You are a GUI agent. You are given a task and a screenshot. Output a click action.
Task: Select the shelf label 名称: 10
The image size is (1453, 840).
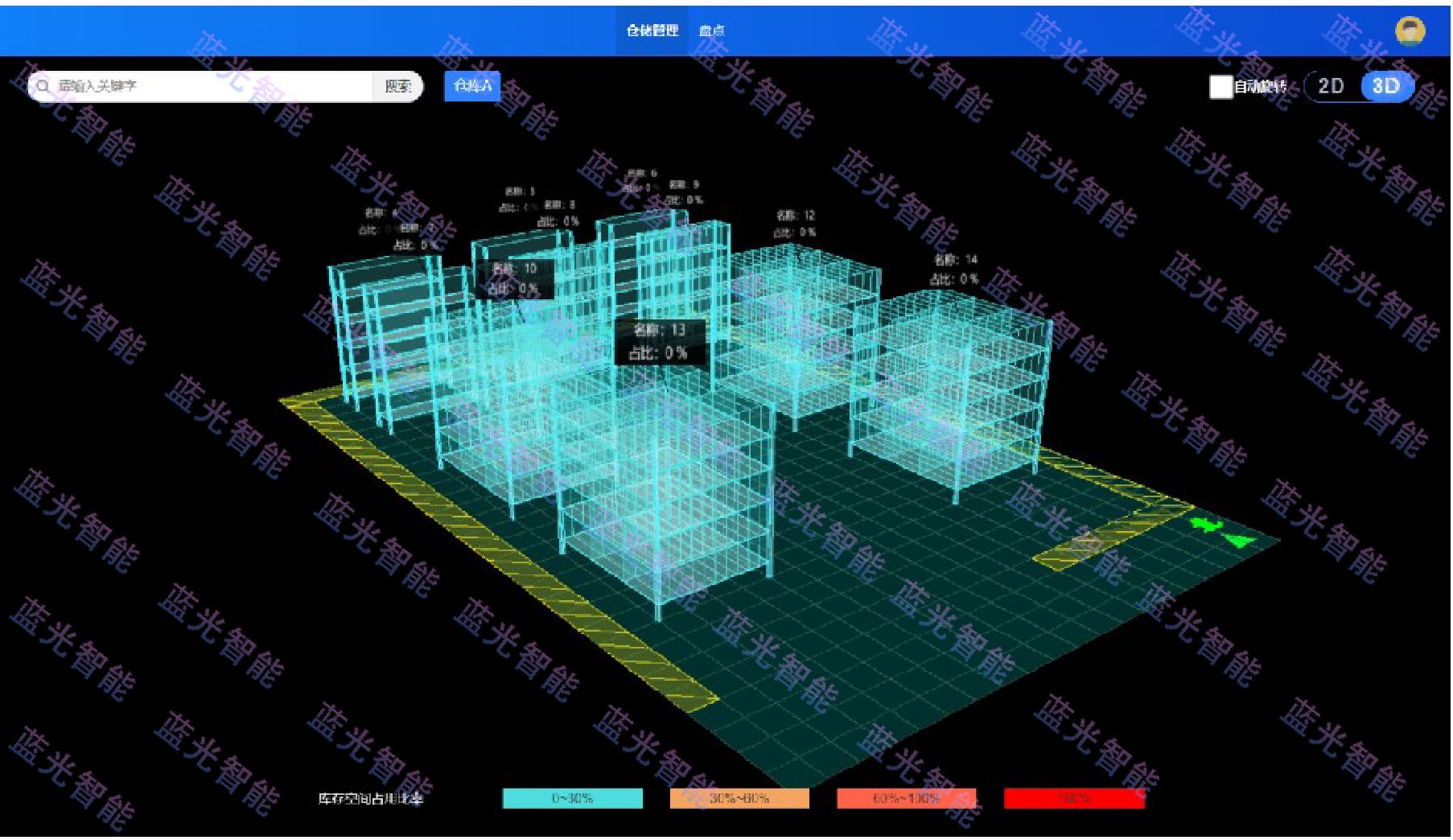tap(514, 278)
